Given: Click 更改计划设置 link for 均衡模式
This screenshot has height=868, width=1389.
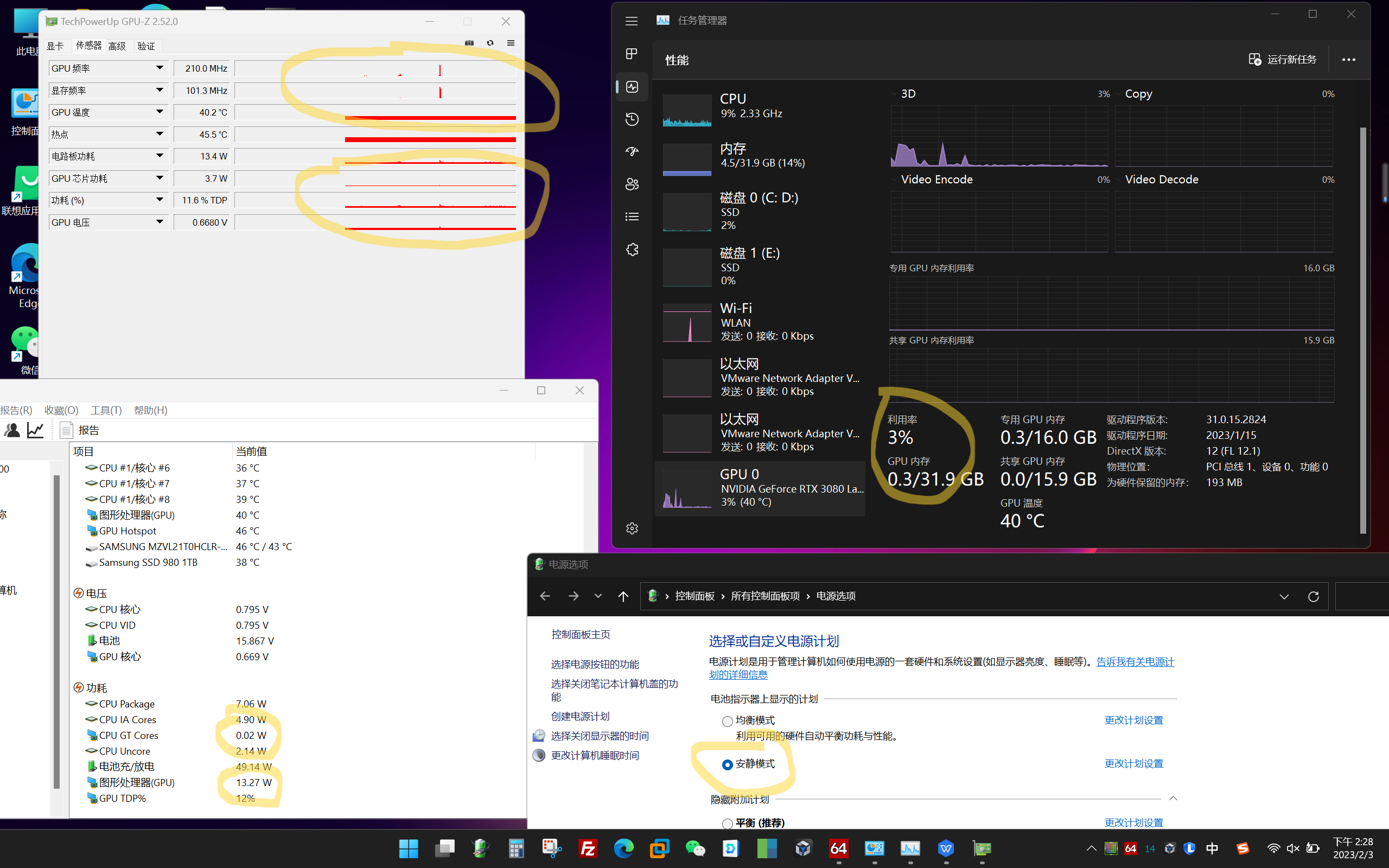Looking at the screenshot, I should pos(1133,720).
